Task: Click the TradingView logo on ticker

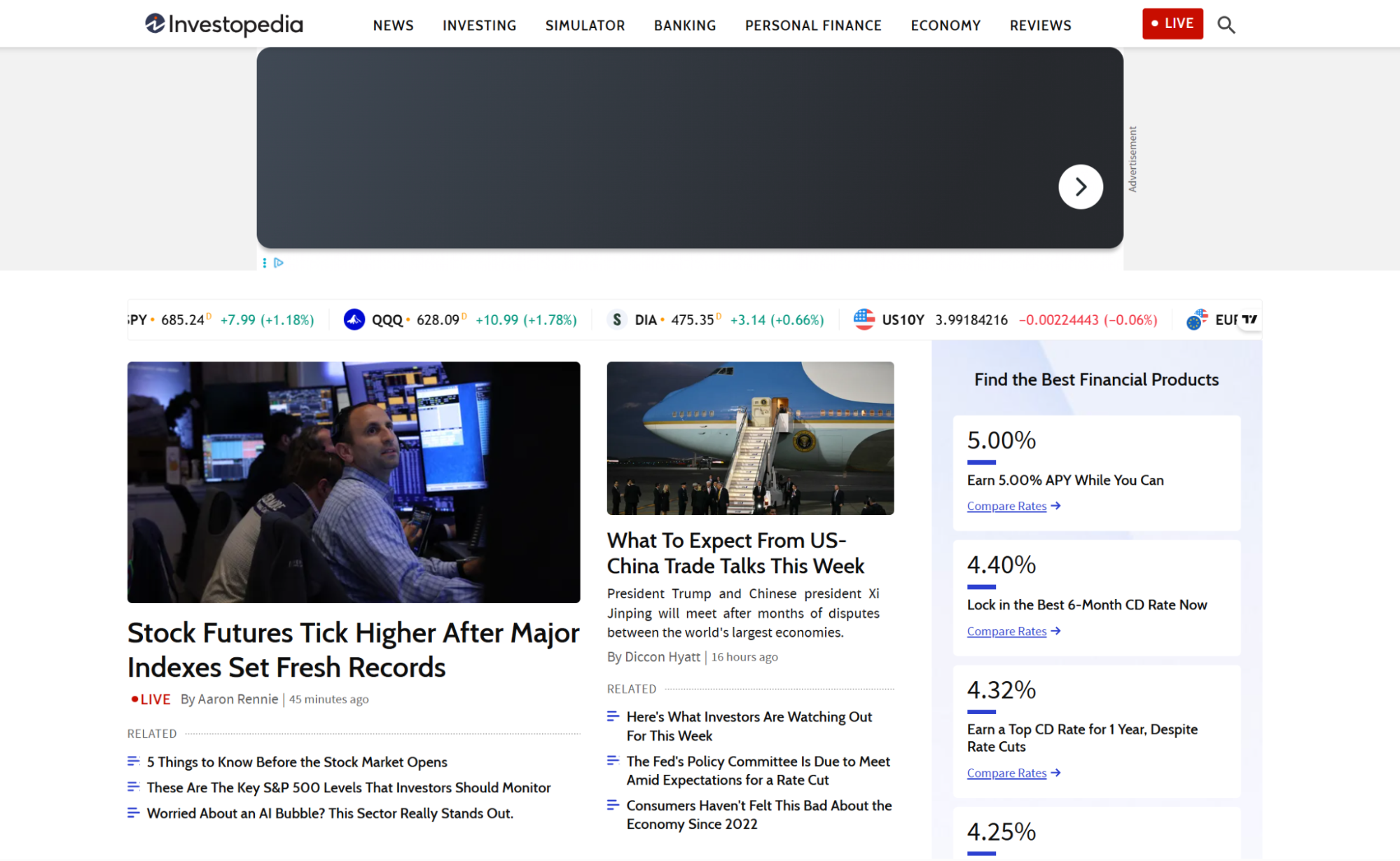Action: (x=1249, y=319)
